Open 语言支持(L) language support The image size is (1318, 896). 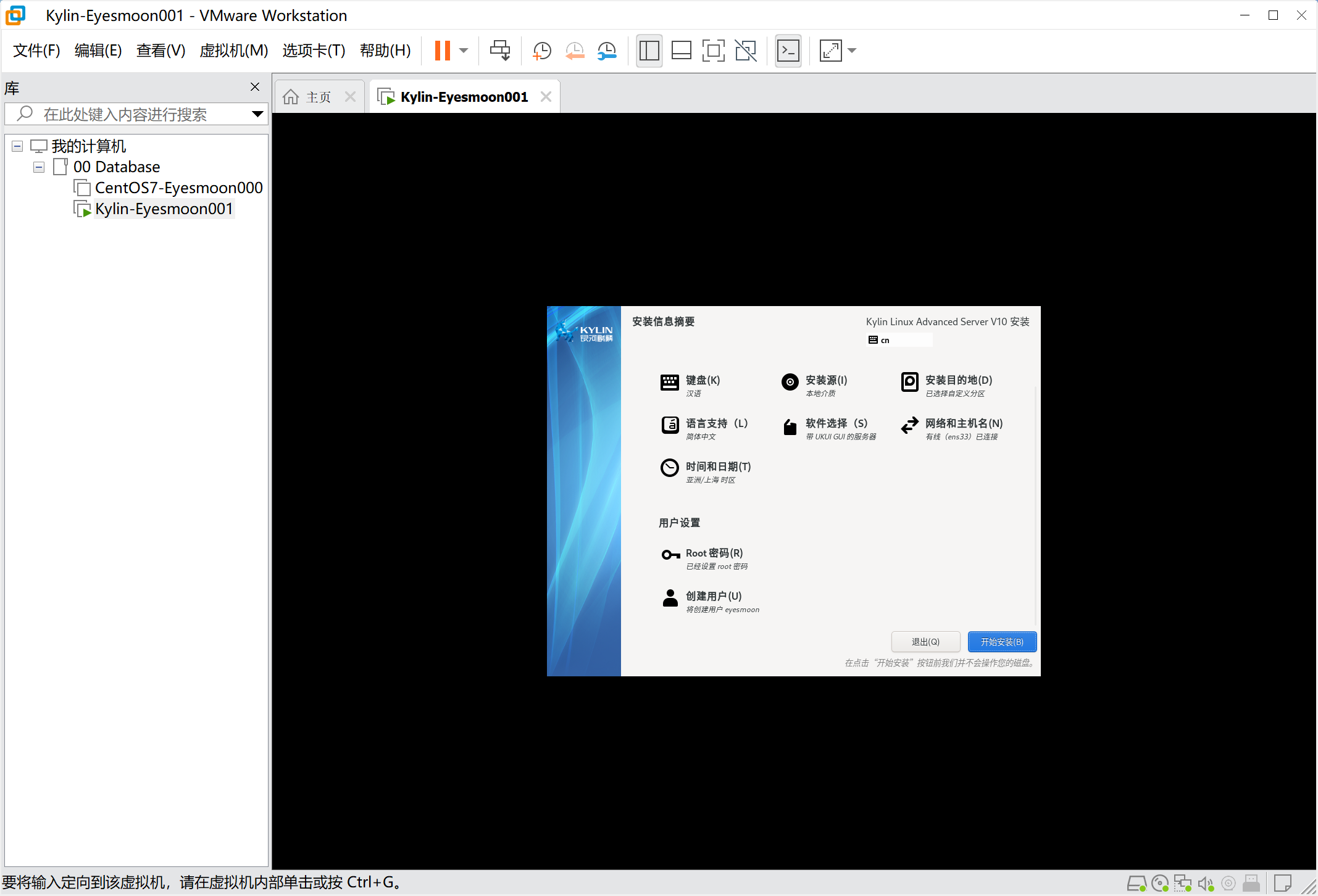pyautogui.click(x=704, y=428)
